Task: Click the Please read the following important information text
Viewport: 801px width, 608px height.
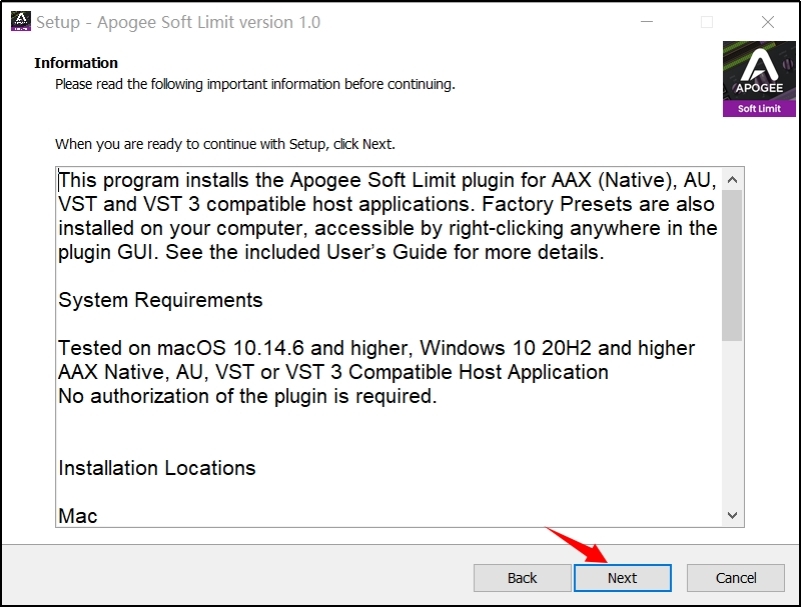Action: click(x=255, y=84)
